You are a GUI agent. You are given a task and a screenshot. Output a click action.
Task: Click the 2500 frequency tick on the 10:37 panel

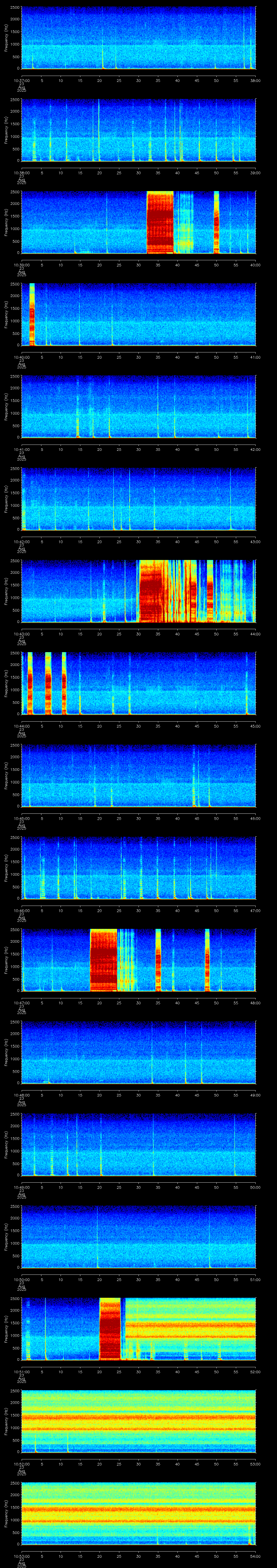(x=15, y=8)
